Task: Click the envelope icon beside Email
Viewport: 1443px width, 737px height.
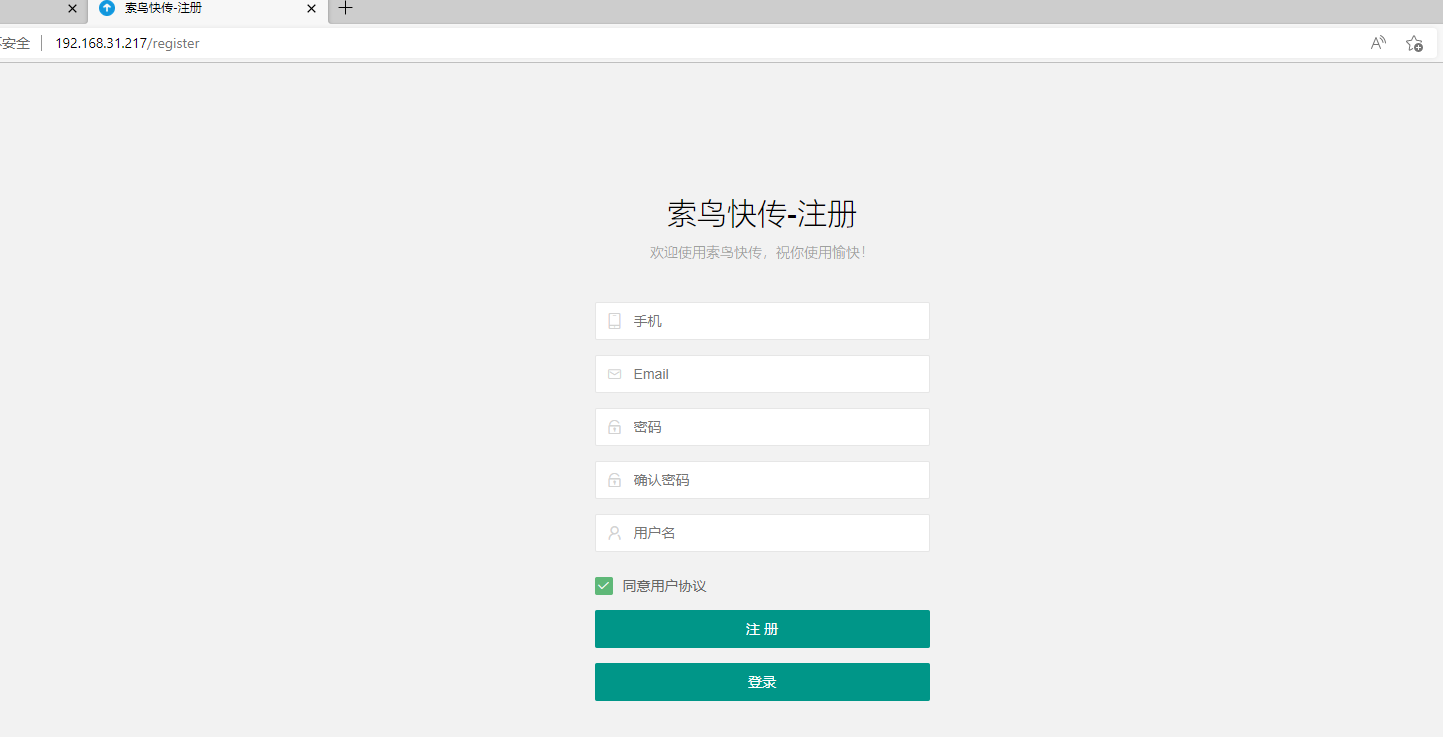Action: pyautogui.click(x=614, y=374)
